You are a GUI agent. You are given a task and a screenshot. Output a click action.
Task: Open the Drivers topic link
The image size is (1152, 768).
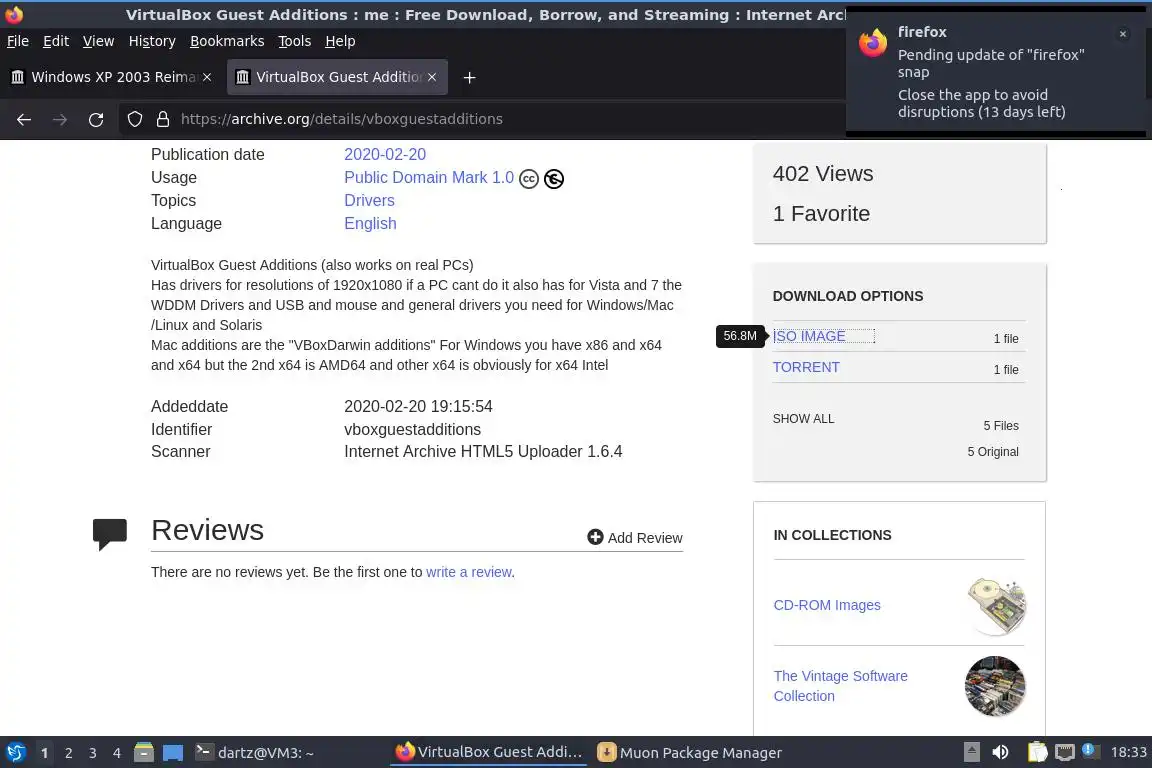[369, 201]
